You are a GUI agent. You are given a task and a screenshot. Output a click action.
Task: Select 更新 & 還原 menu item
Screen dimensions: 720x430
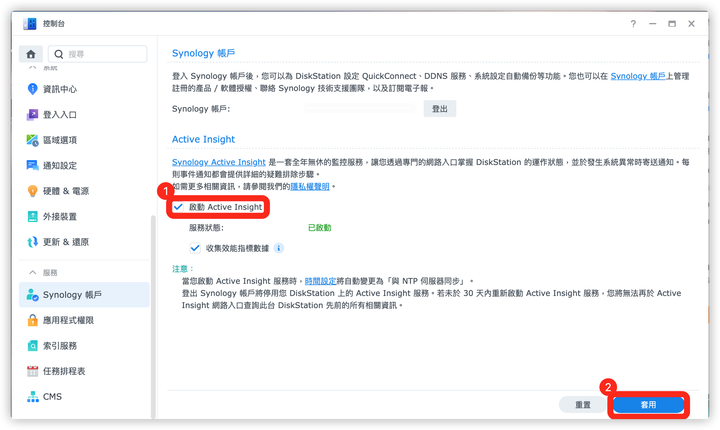[x=84, y=242]
